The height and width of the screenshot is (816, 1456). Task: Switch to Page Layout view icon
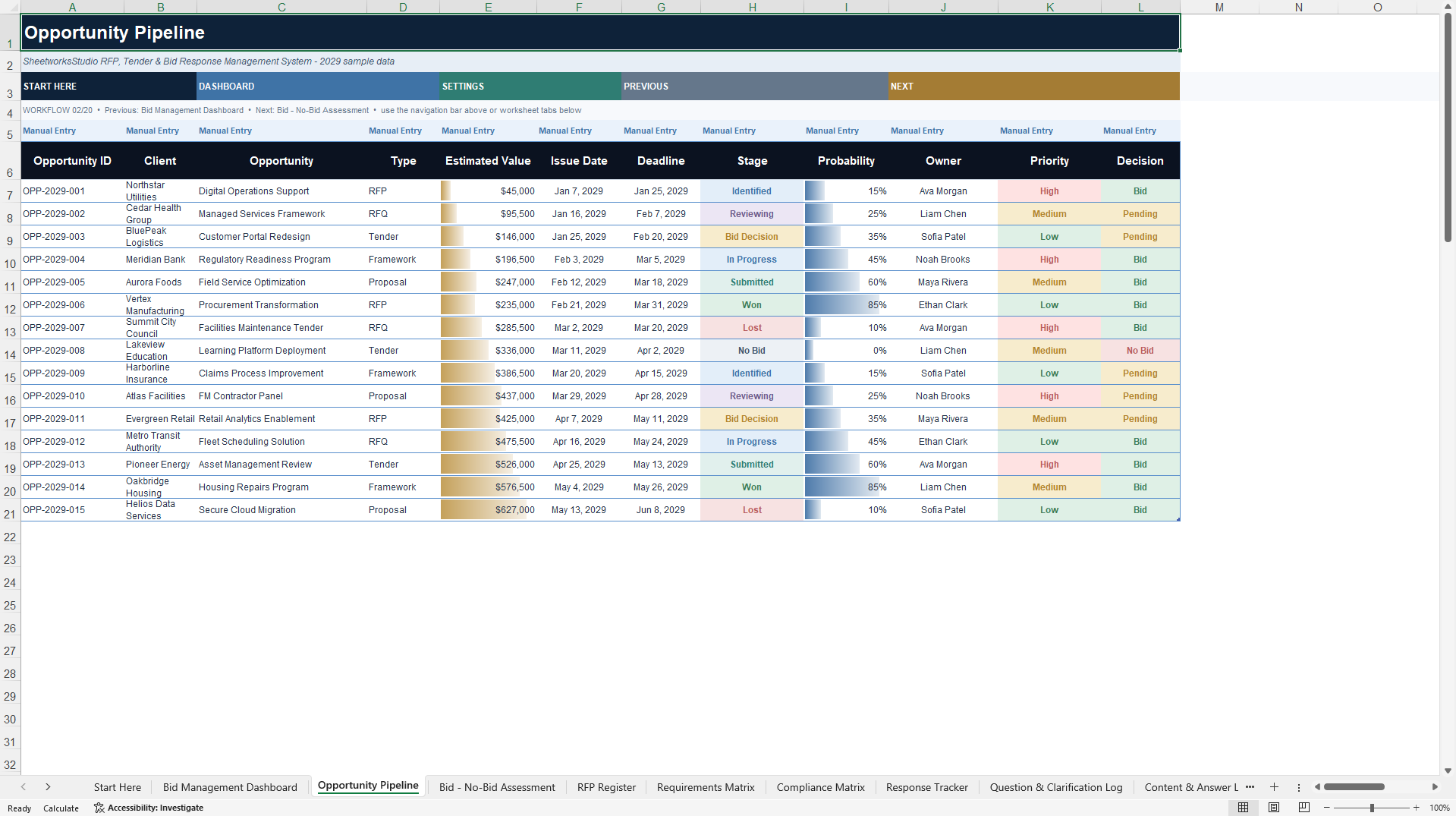pyautogui.click(x=1274, y=808)
